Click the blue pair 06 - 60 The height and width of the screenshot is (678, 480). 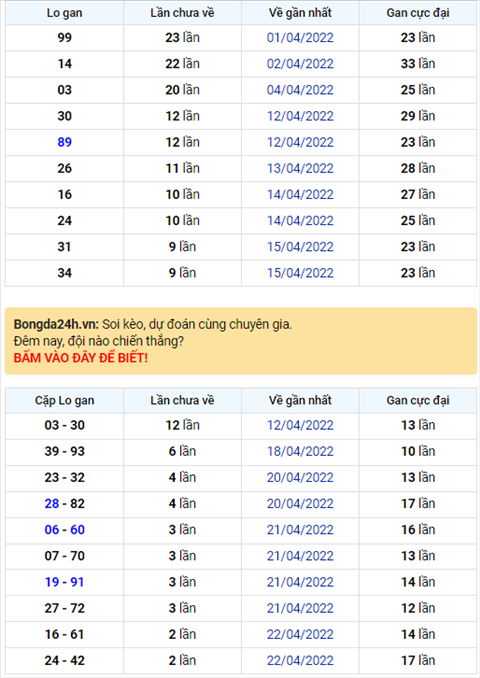tap(64, 530)
